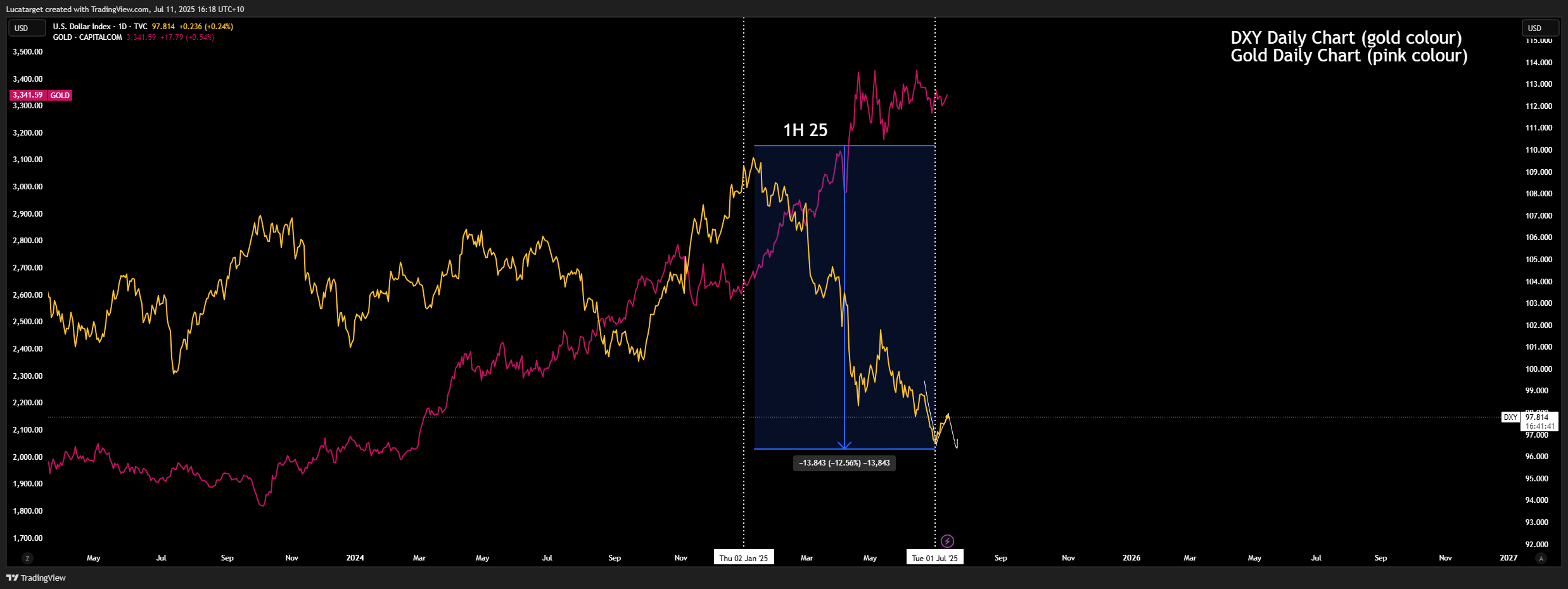The width and height of the screenshot is (1568, 589).
Task: Select the -13.843 (-12.56%) measurement label
Action: tap(844, 463)
